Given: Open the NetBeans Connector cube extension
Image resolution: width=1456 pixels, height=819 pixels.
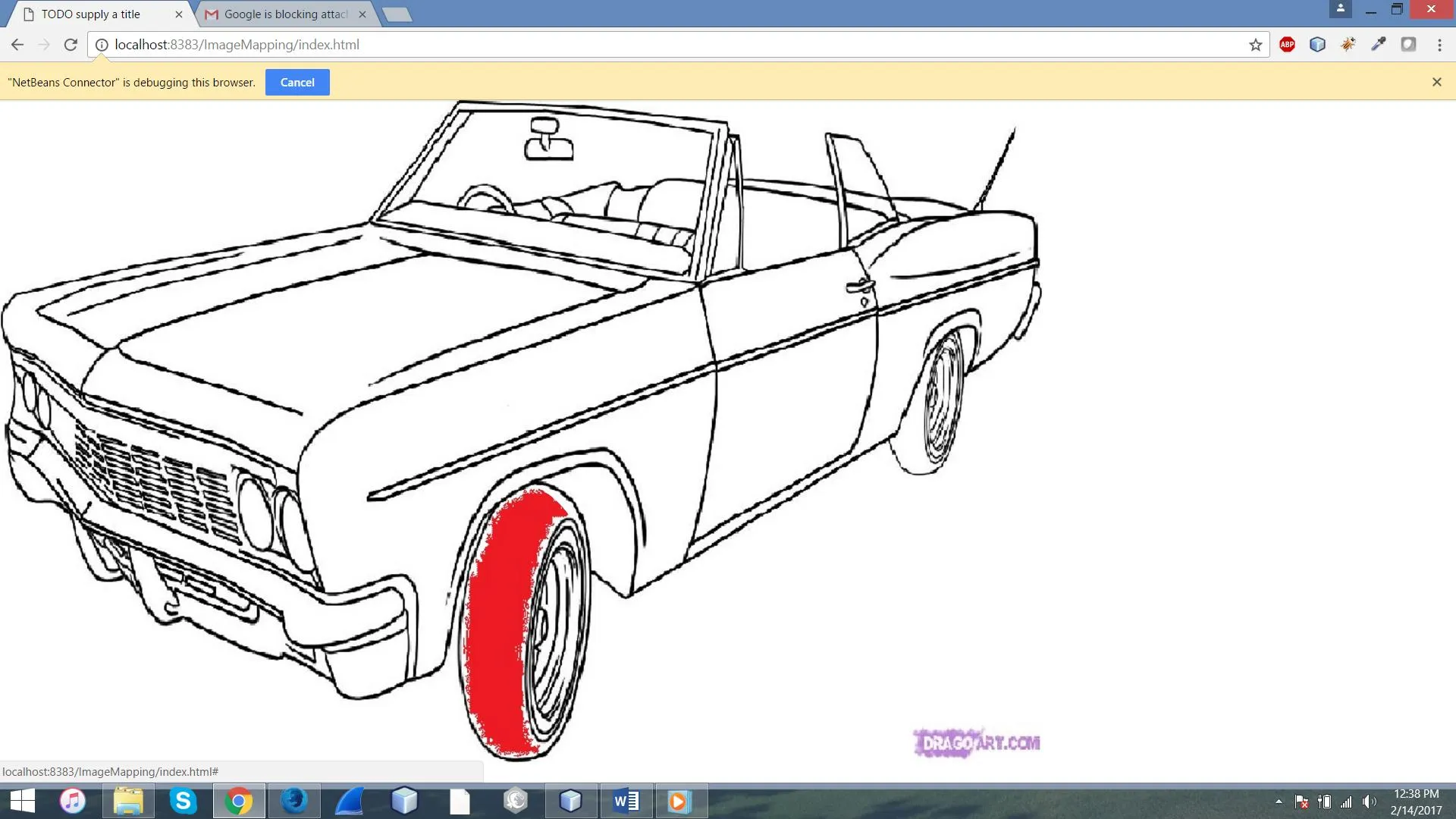Looking at the screenshot, I should tap(1317, 45).
